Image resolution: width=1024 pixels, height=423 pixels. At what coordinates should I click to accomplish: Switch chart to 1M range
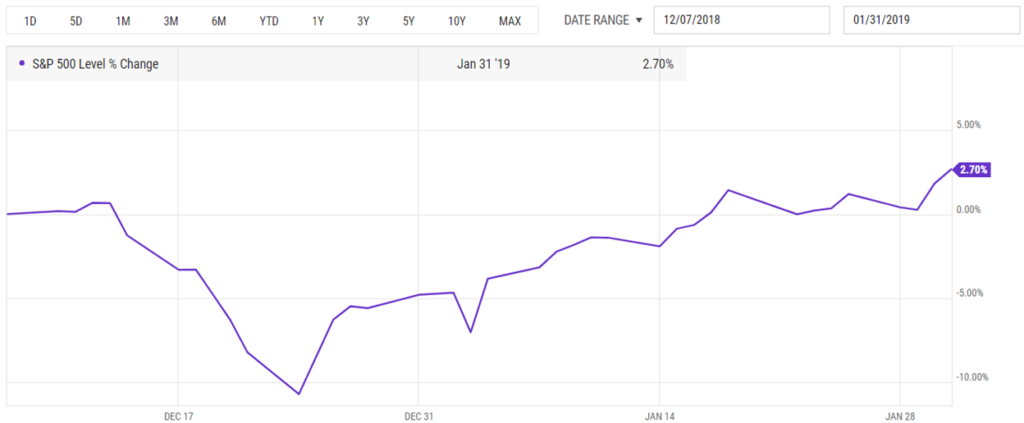tap(123, 21)
